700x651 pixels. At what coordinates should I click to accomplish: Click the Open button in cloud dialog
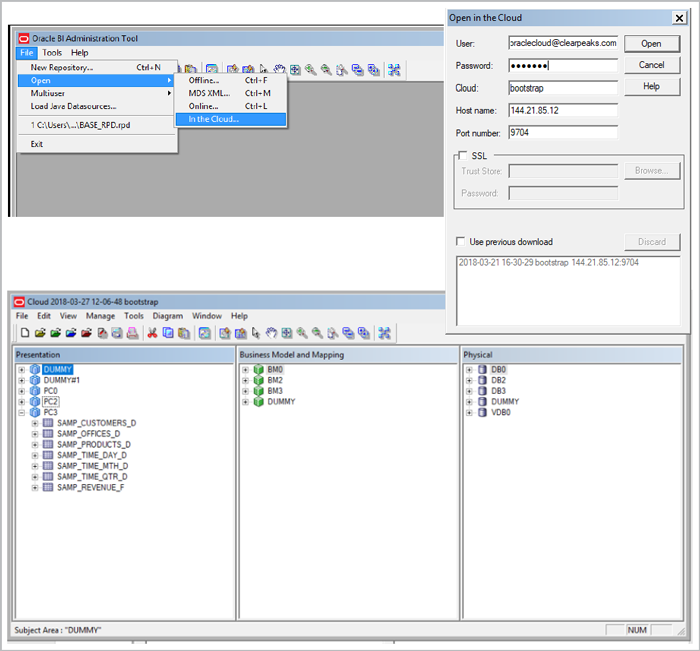652,43
